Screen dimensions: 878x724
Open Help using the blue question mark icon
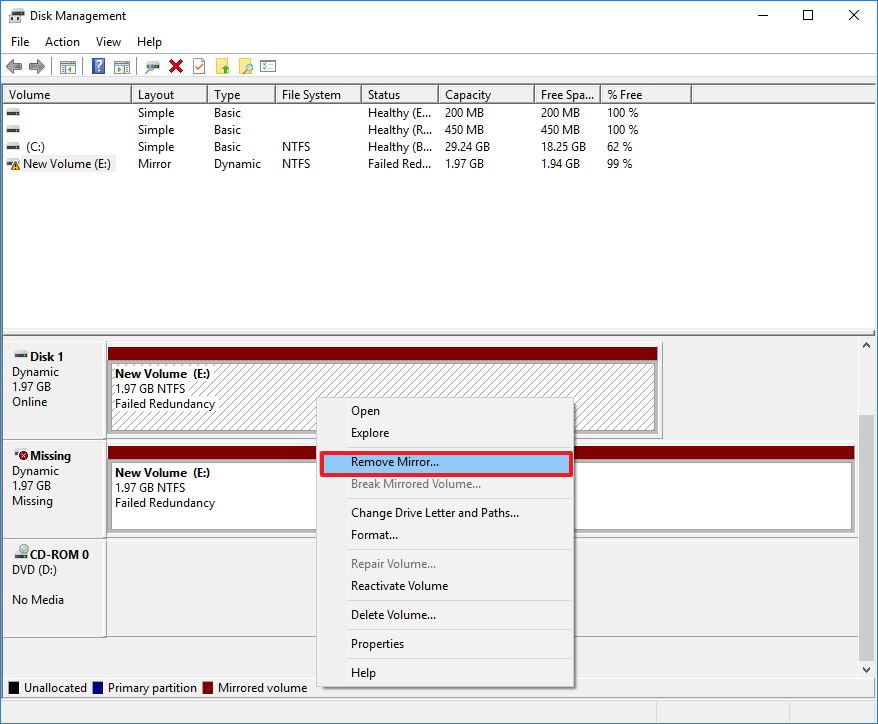pos(96,66)
